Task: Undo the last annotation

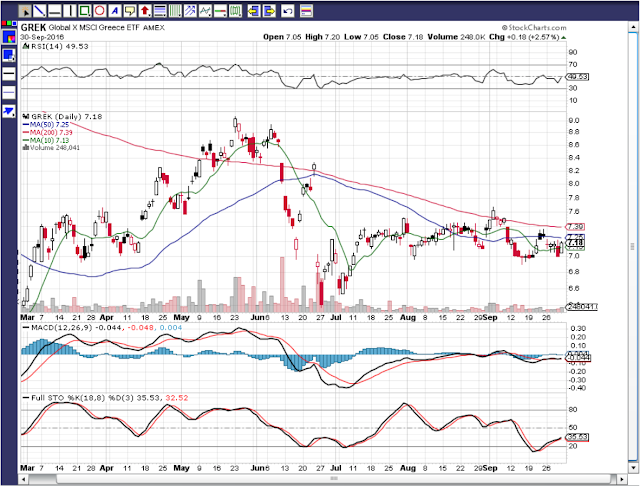Action: 288,11
